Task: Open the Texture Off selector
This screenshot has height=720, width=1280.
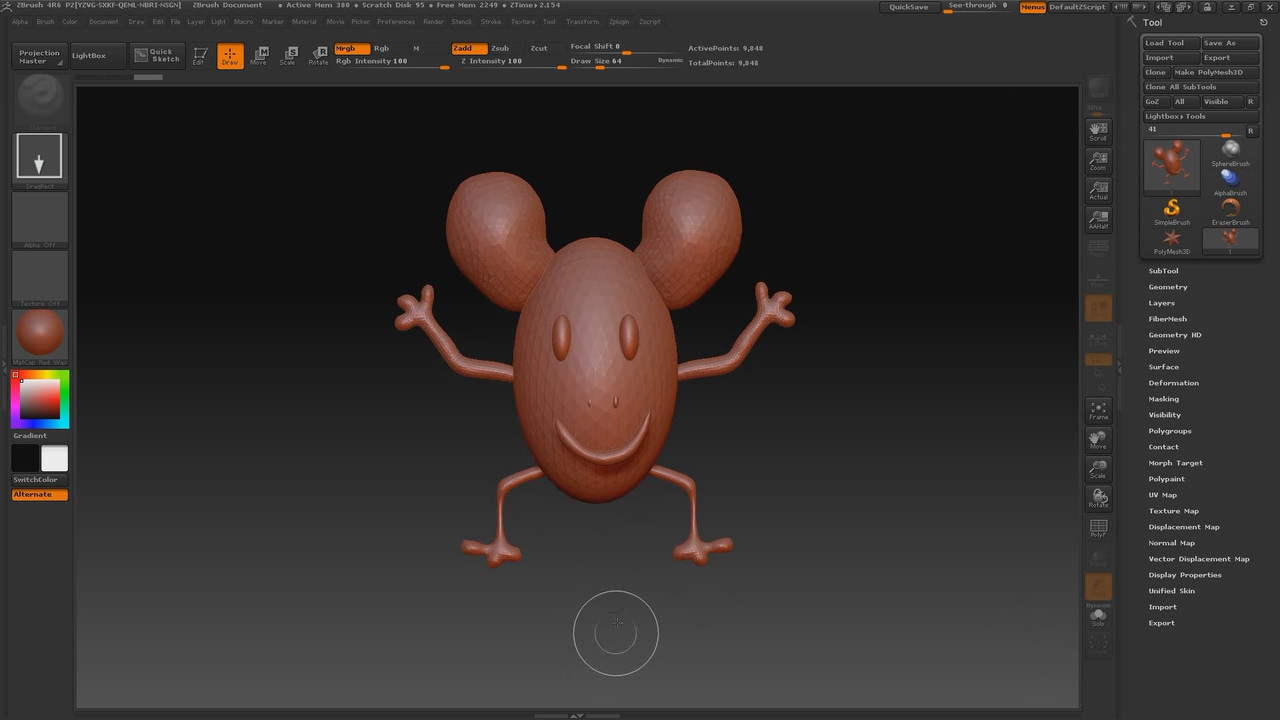Action: (x=40, y=277)
